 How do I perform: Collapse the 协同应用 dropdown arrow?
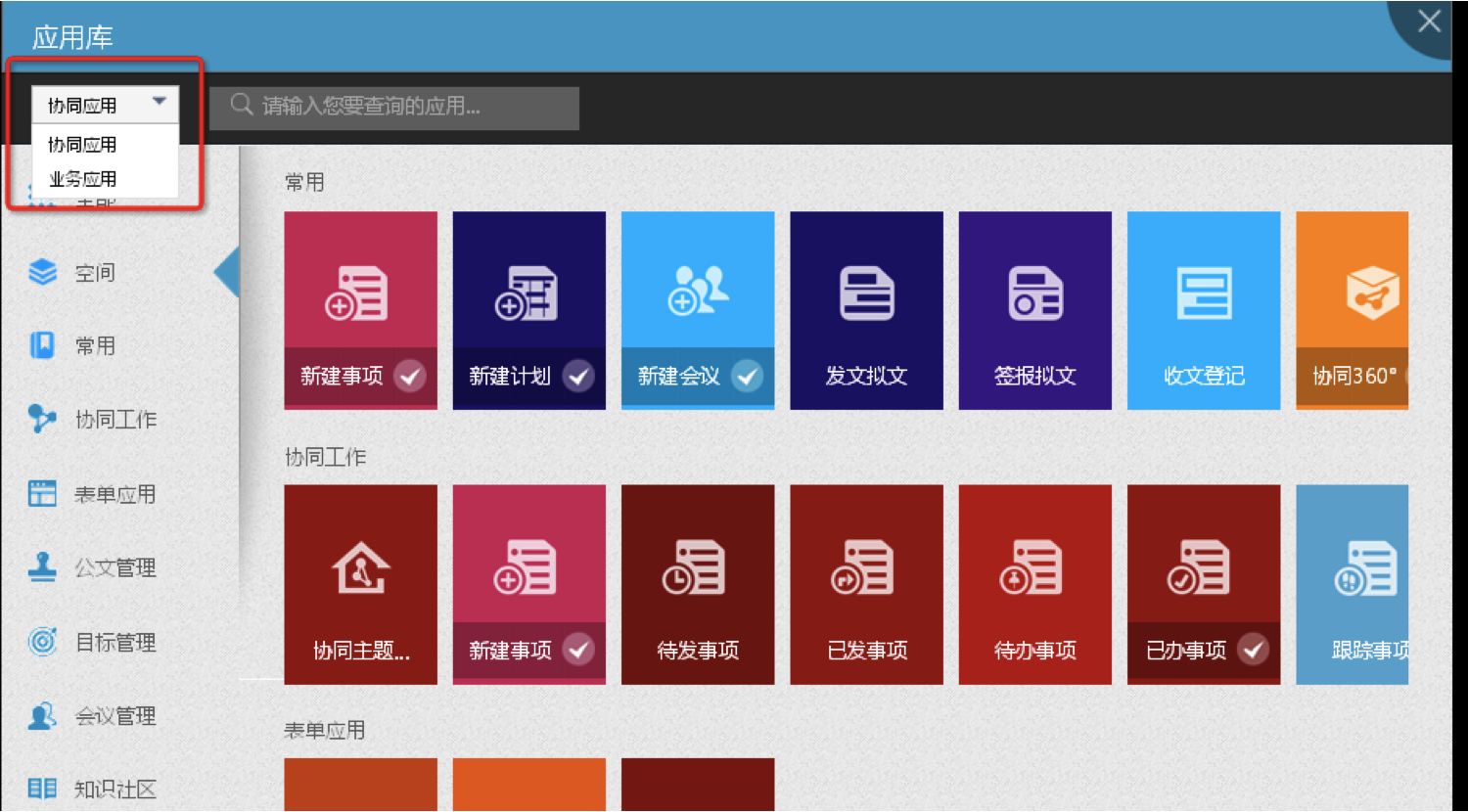[159, 102]
